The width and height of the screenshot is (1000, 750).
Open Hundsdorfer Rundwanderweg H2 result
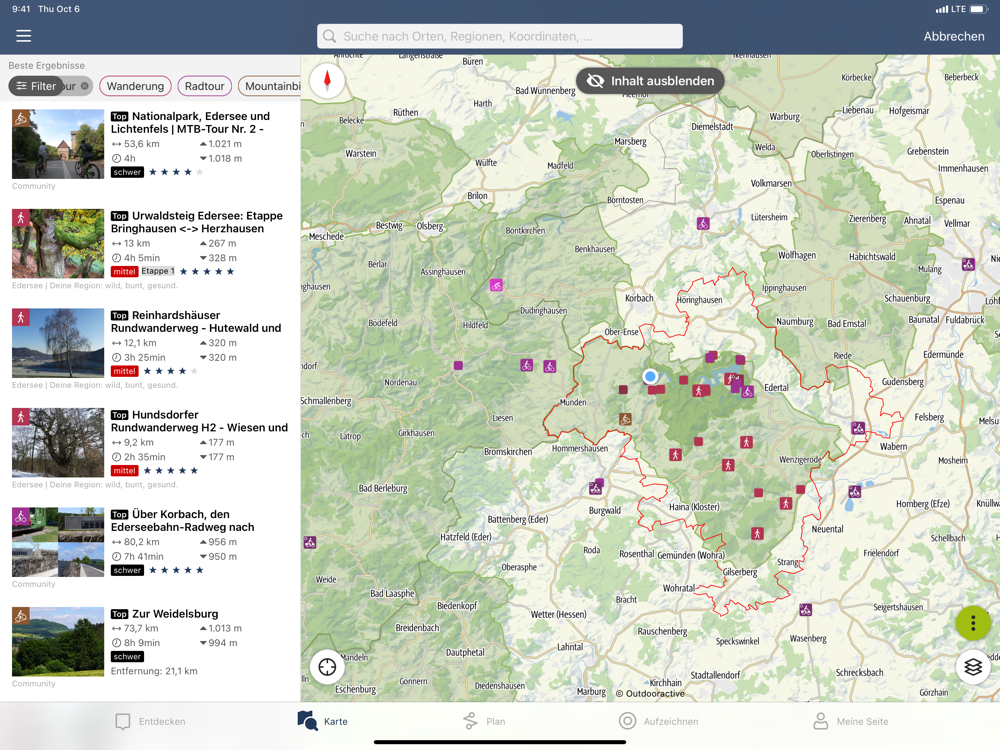(x=150, y=446)
